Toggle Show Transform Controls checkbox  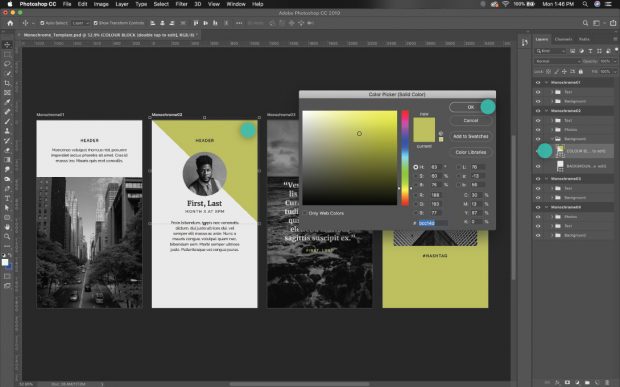95,23
